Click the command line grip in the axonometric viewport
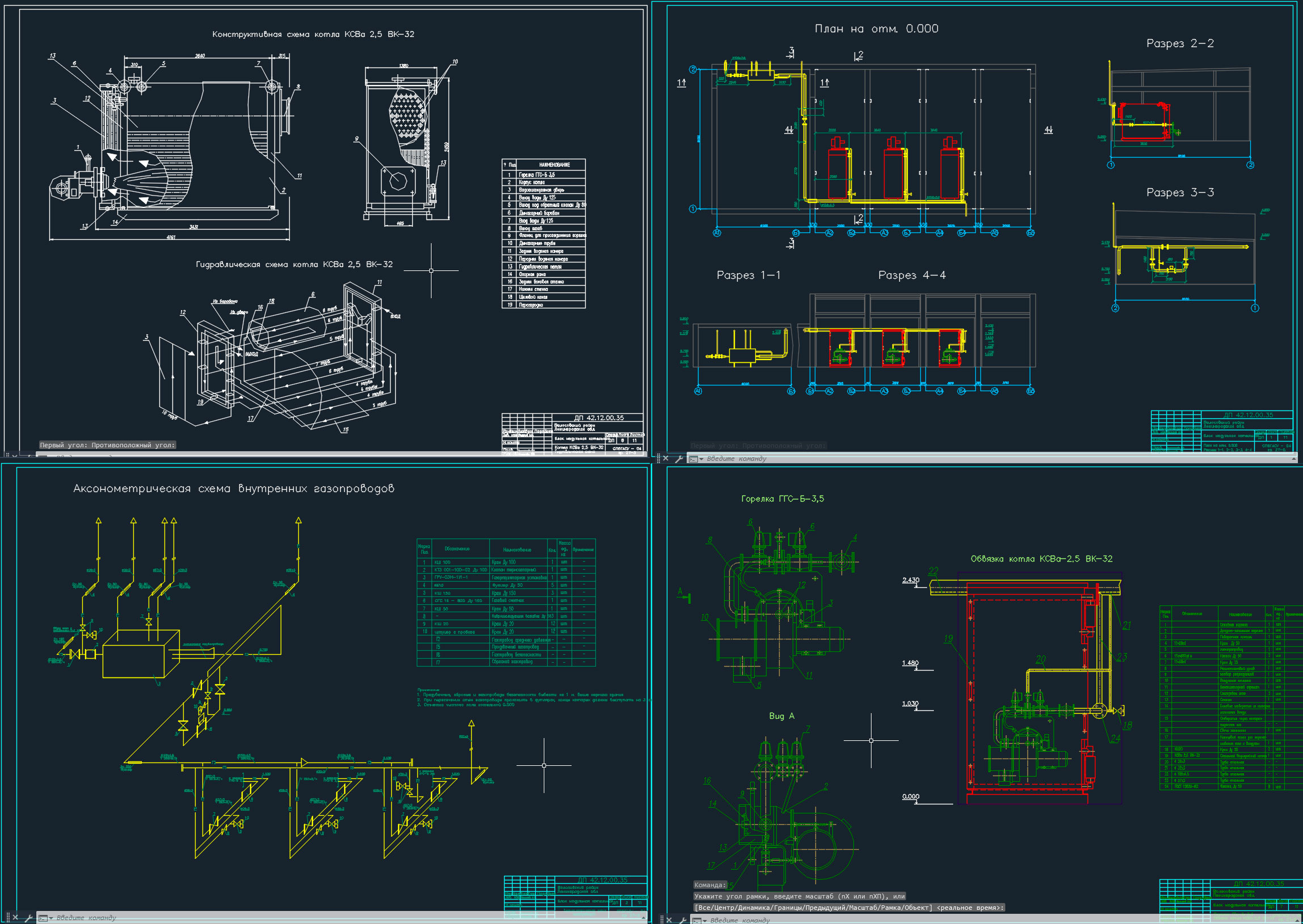Viewport: 1303px width, 924px height. (8, 917)
